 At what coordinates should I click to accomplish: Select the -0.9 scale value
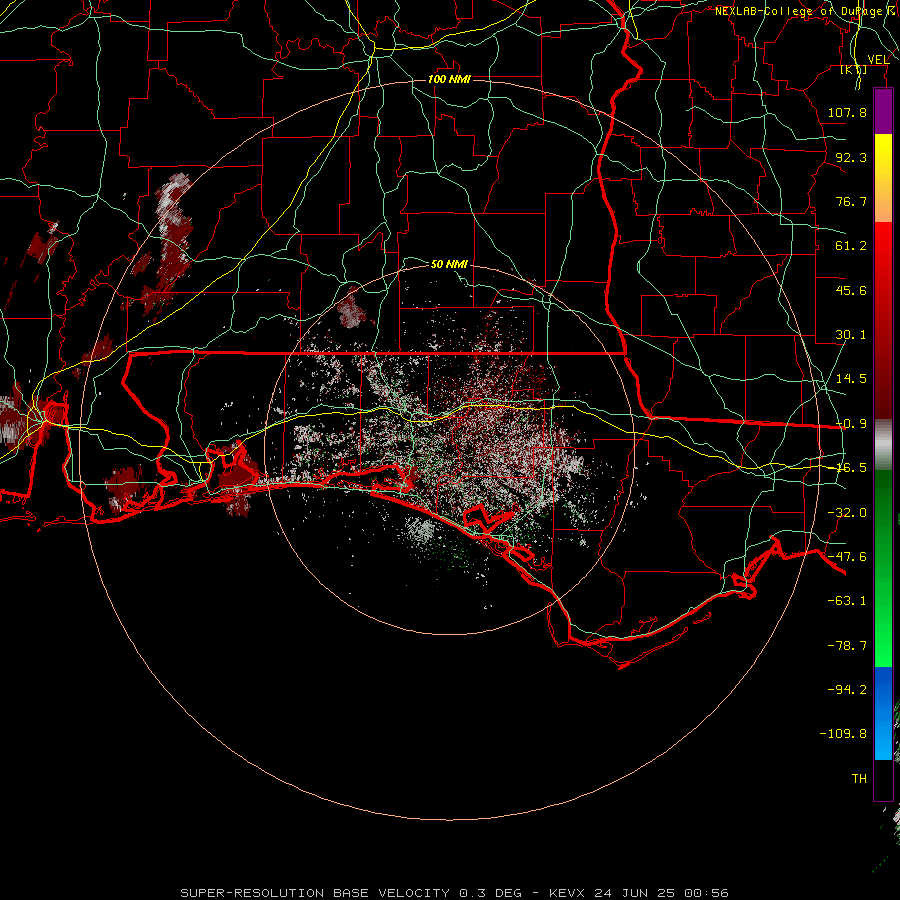851,424
